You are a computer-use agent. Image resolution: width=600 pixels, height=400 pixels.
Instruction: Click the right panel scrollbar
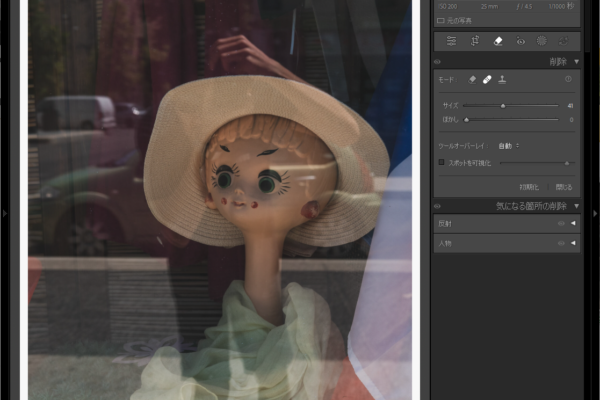[587, 25]
